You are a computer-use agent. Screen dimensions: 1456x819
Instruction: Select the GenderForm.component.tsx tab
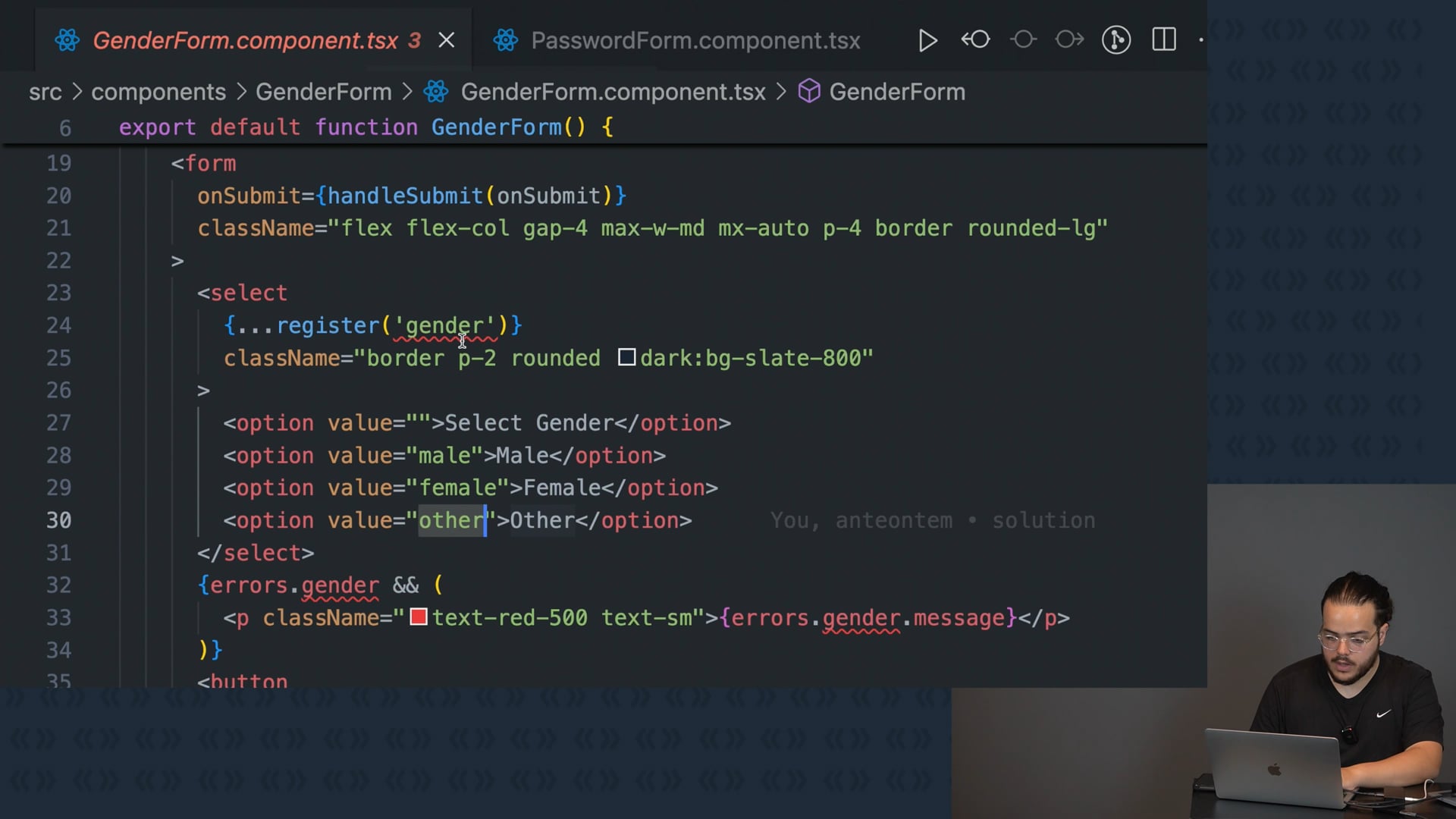245,40
